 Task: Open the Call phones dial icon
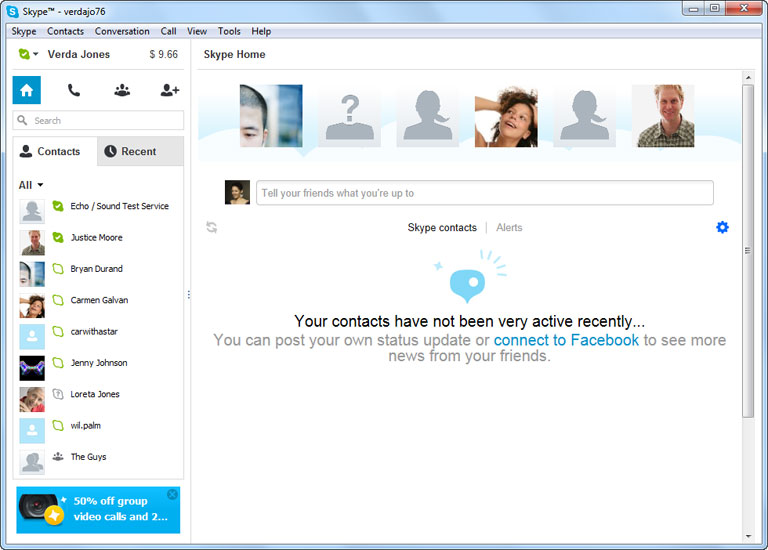tap(74, 90)
